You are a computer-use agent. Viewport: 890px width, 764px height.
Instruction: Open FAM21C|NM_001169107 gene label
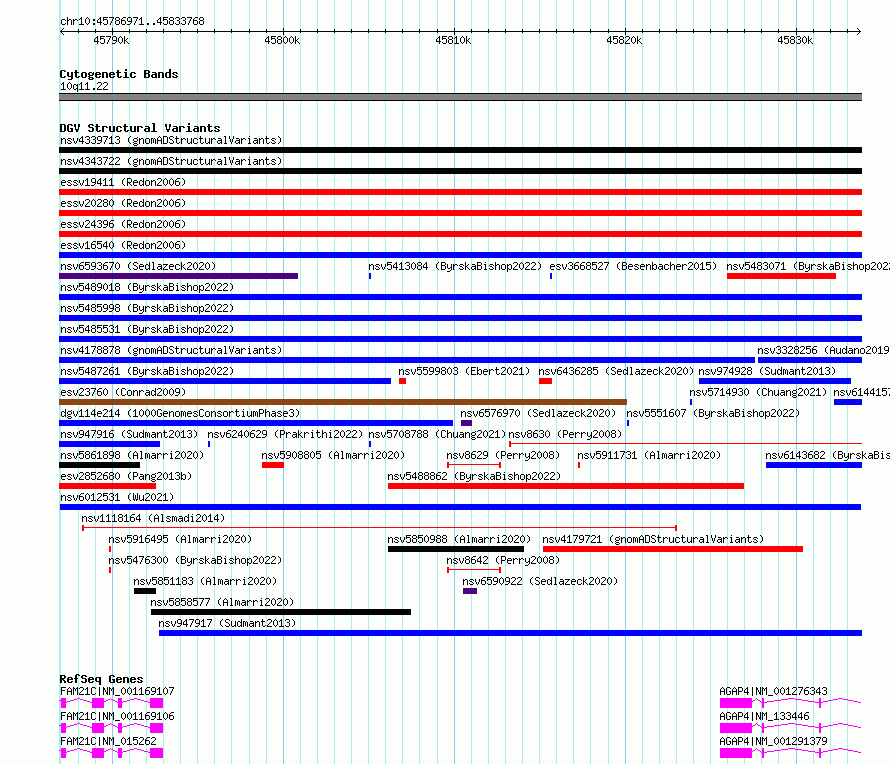(117, 691)
